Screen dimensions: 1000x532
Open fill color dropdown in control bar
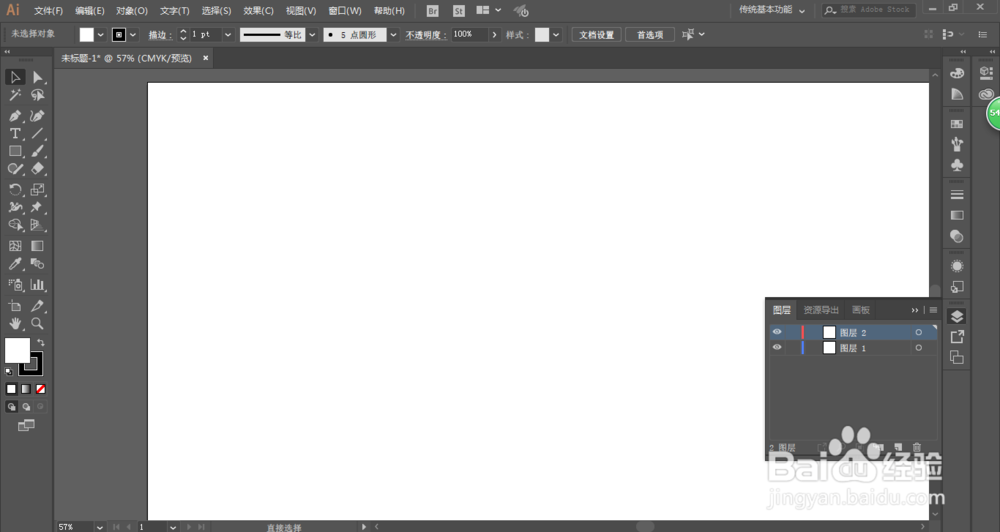pyautogui.click(x=101, y=35)
